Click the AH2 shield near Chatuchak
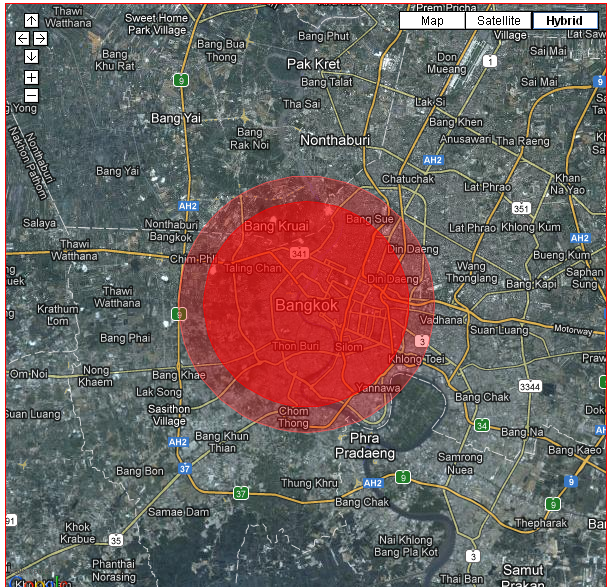The image size is (615, 587). point(433,160)
